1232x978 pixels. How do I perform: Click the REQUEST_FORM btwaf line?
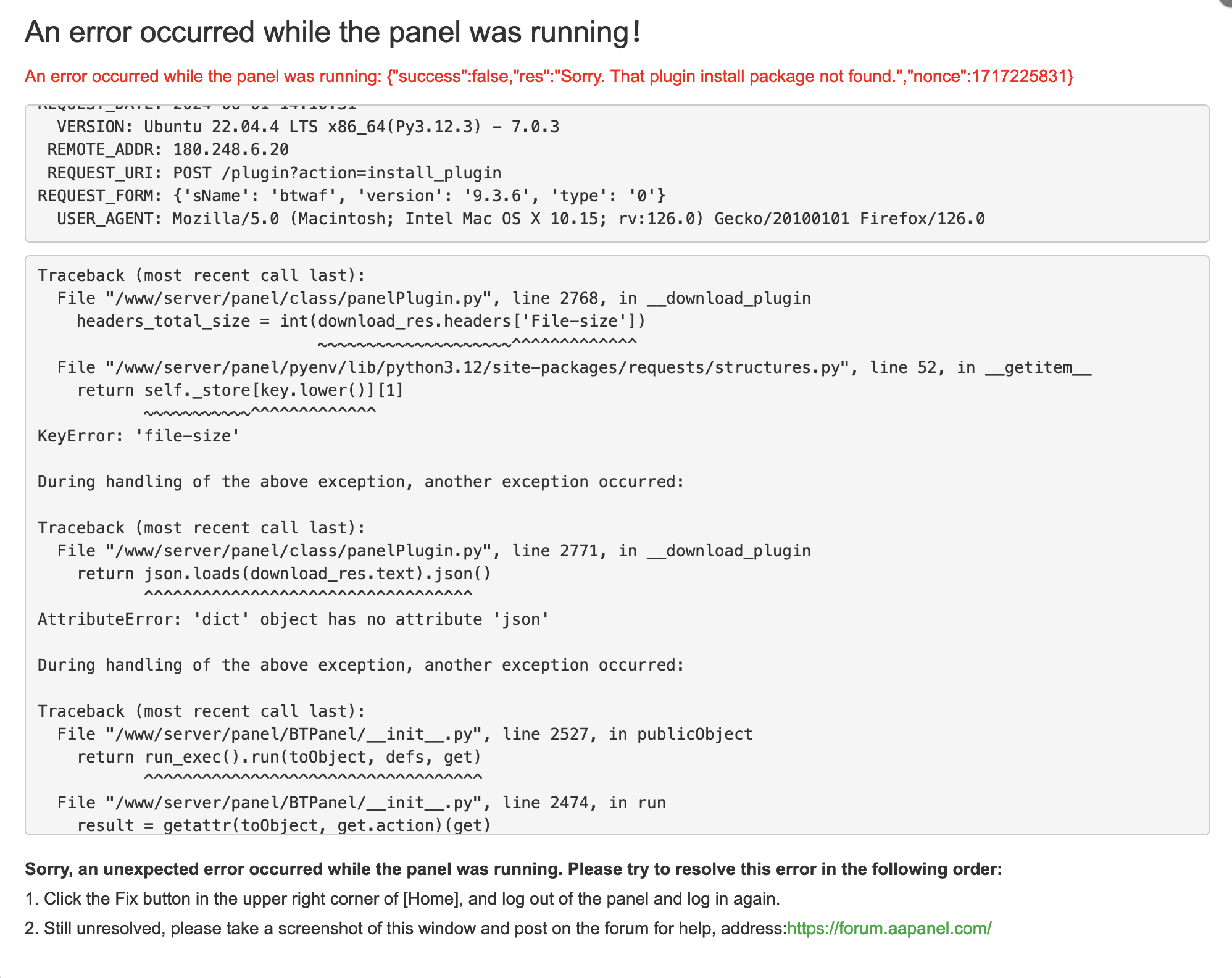coord(351,196)
